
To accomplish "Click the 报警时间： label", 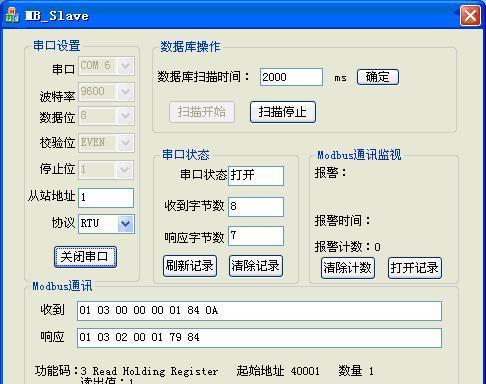I will pyautogui.click(x=342, y=221).
